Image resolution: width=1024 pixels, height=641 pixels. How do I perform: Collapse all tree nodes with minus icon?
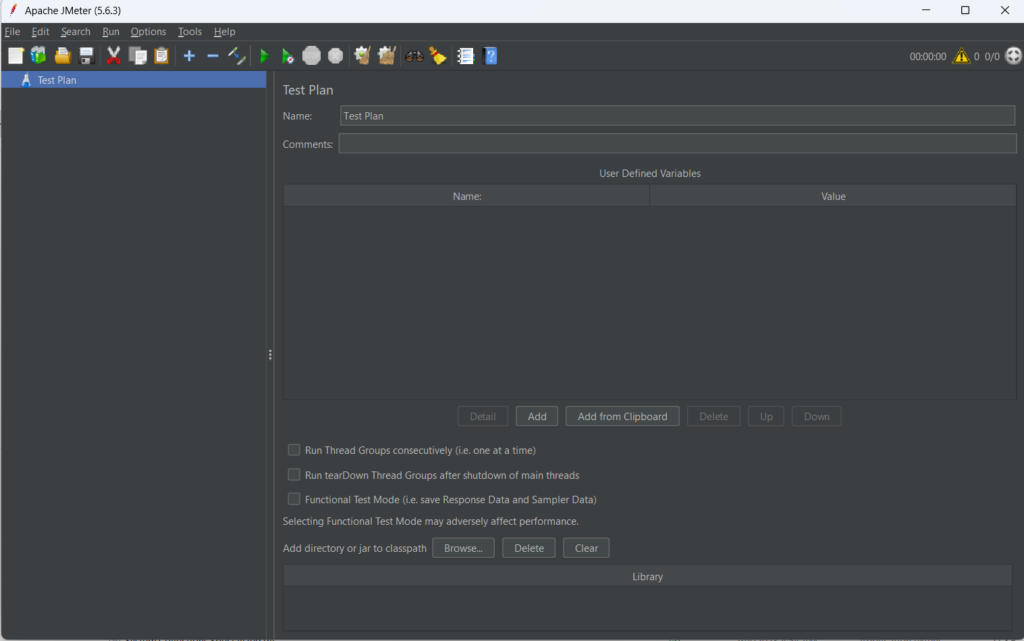(x=212, y=56)
